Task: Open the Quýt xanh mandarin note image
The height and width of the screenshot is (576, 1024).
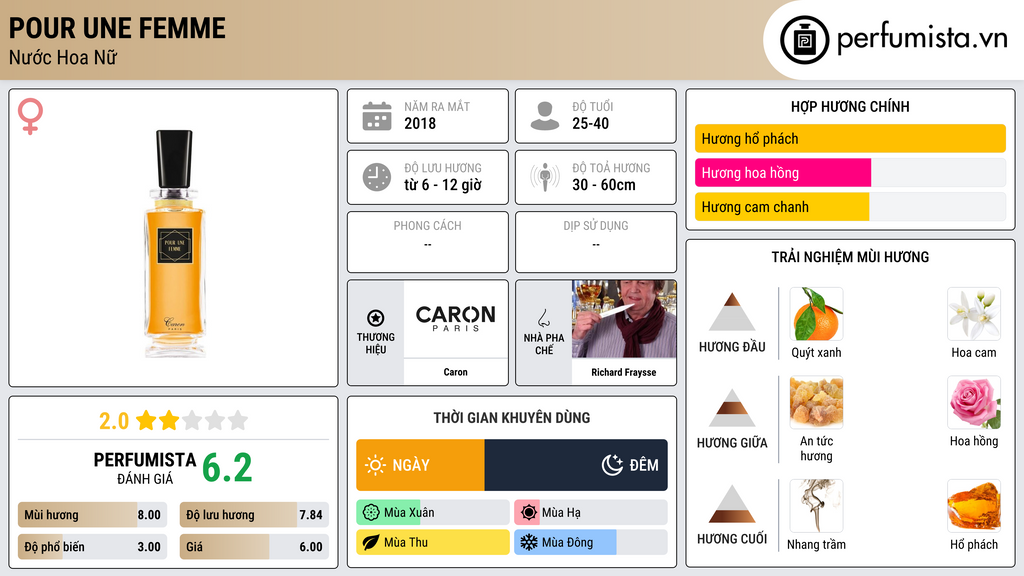Action: (816, 313)
